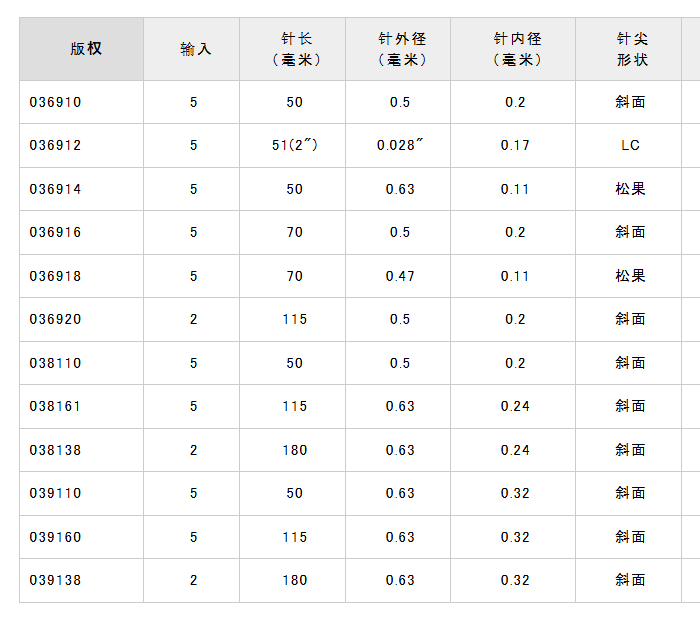Open product code 038110

tap(56, 363)
